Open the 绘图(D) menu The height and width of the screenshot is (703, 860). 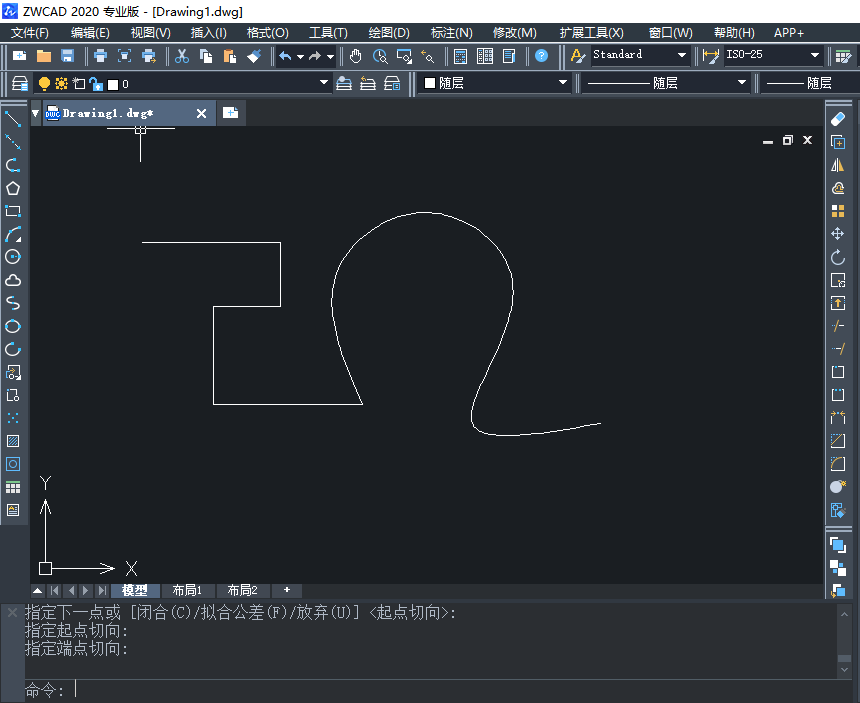click(x=389, y=32)
